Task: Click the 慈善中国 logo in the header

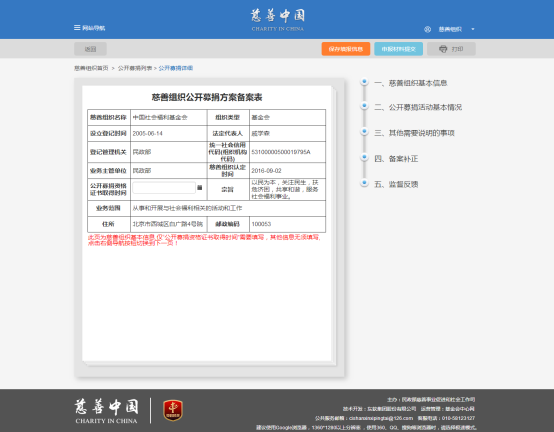Action: coord(278,20)
